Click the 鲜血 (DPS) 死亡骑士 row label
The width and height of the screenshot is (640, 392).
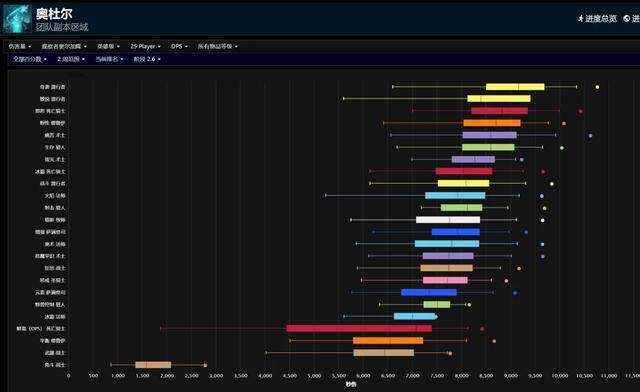point(41,328)
